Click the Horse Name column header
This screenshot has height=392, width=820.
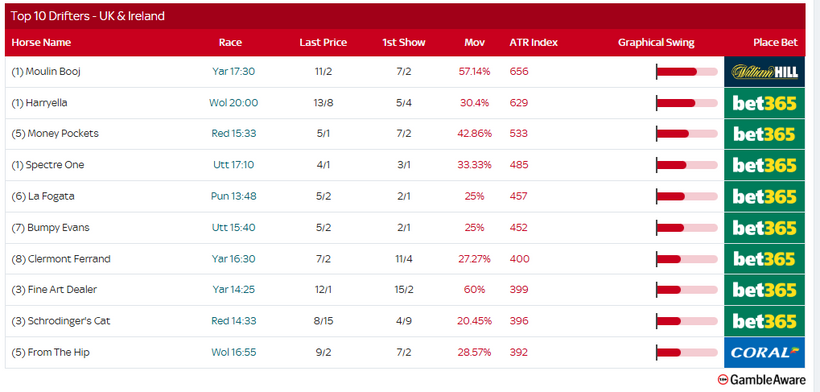41,42
